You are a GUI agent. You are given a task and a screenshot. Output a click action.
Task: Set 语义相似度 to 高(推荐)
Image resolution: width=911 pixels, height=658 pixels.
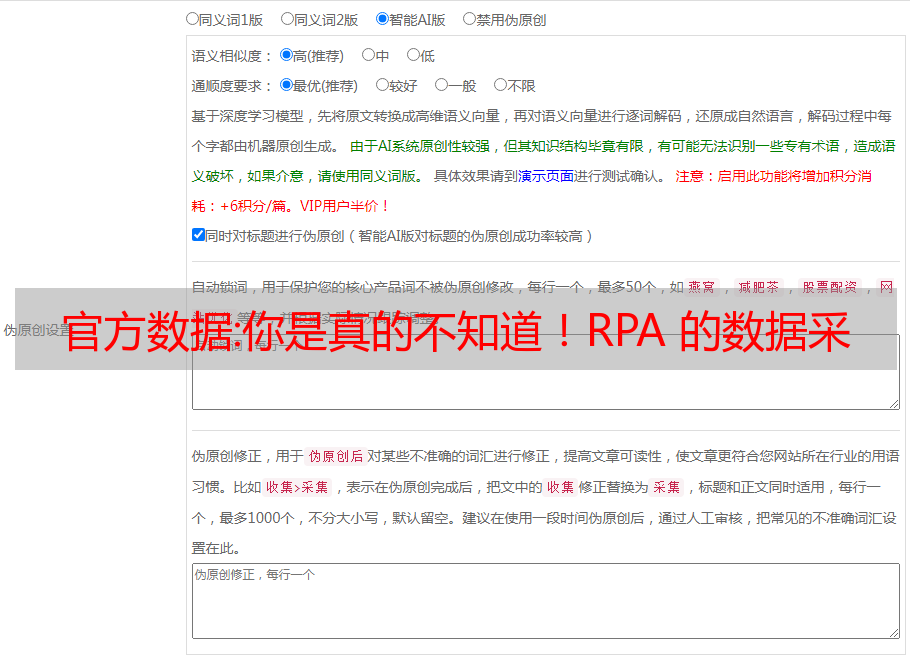287,55
